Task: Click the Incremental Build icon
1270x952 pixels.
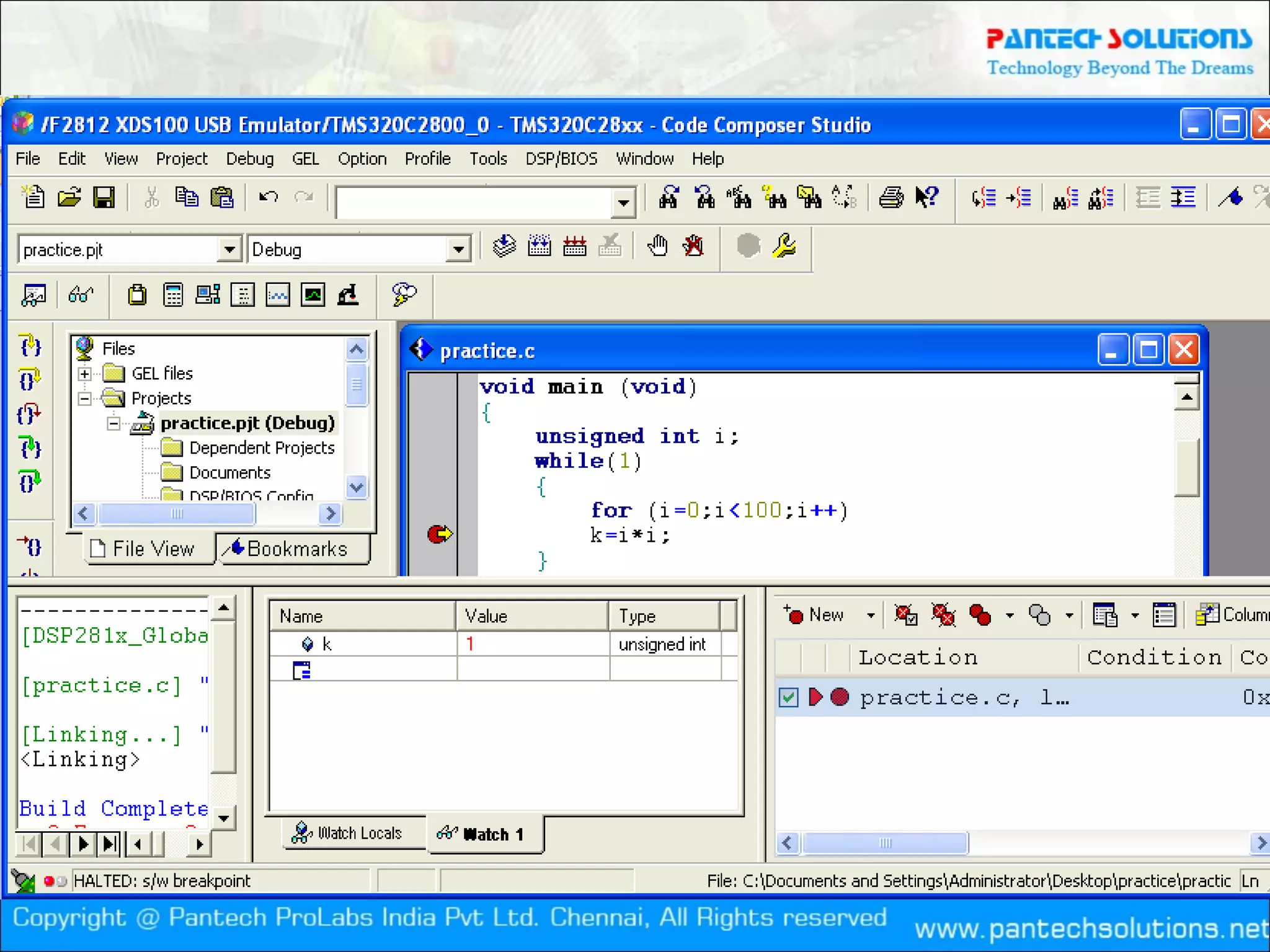Action: (540, 247)
